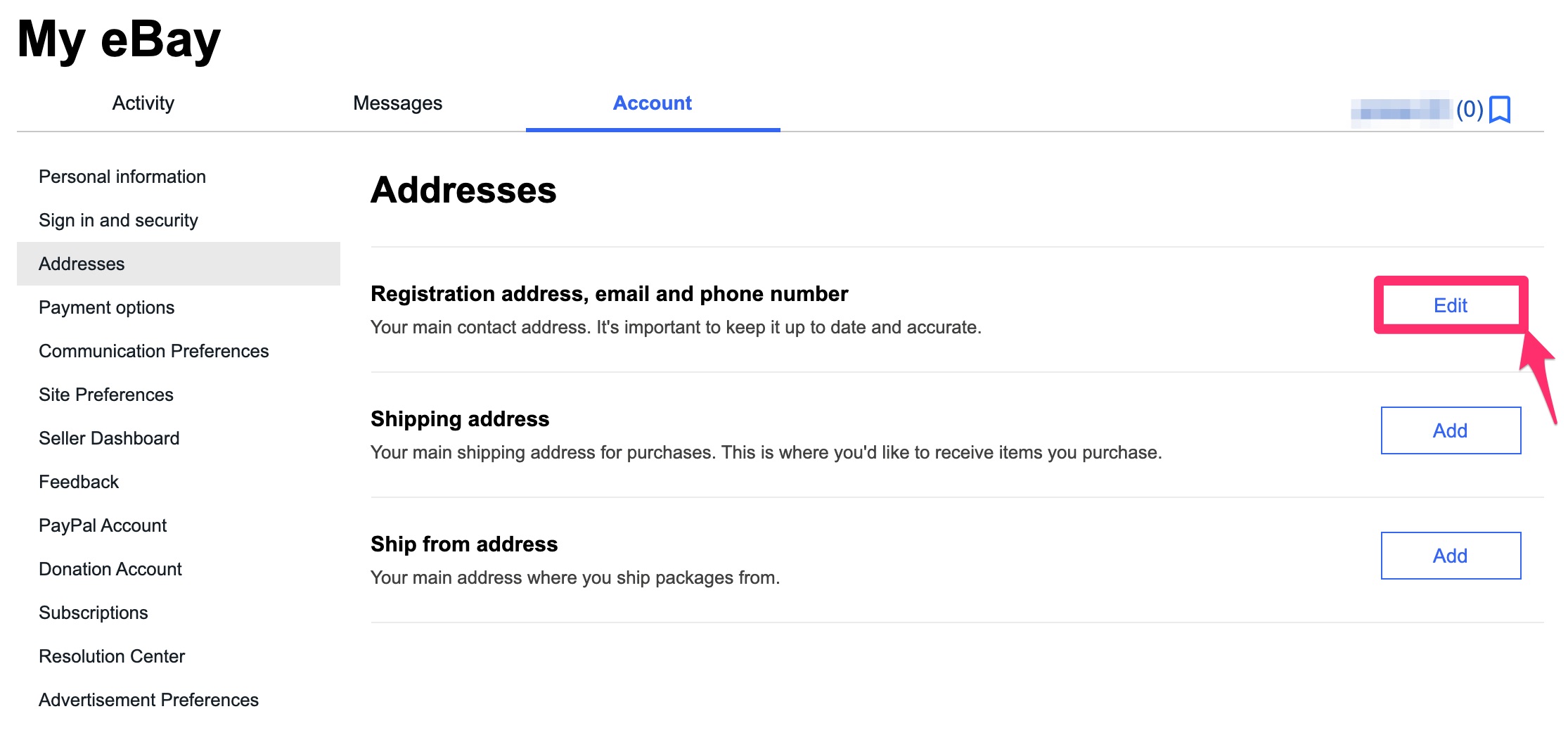This screenshot has width=1568, height=754.
Task: Click the feedback score (0) link
Action: 1470,110
